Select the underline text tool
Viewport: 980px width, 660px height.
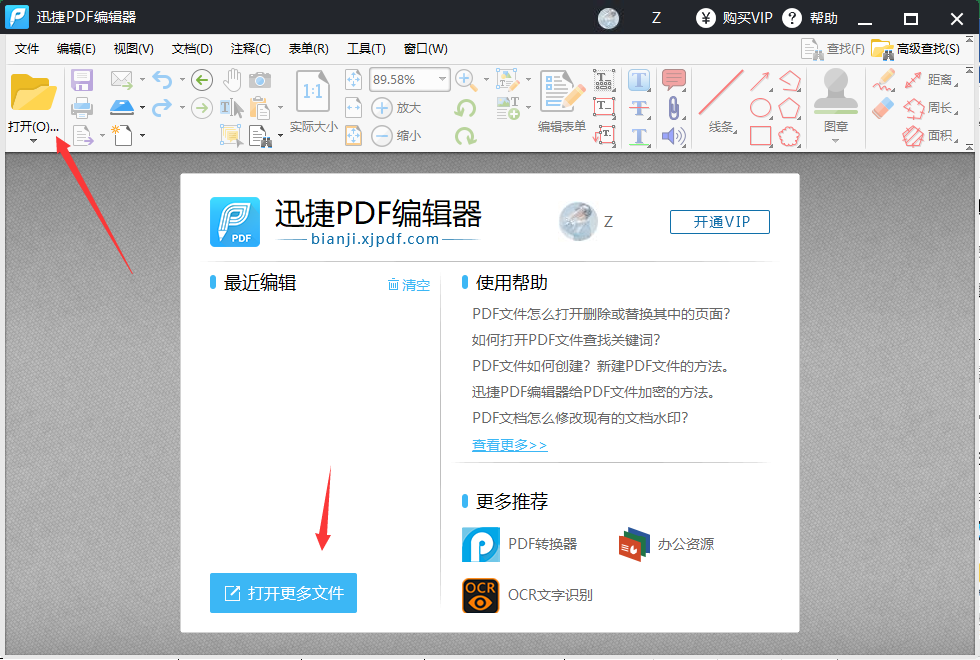click(639, 136)
